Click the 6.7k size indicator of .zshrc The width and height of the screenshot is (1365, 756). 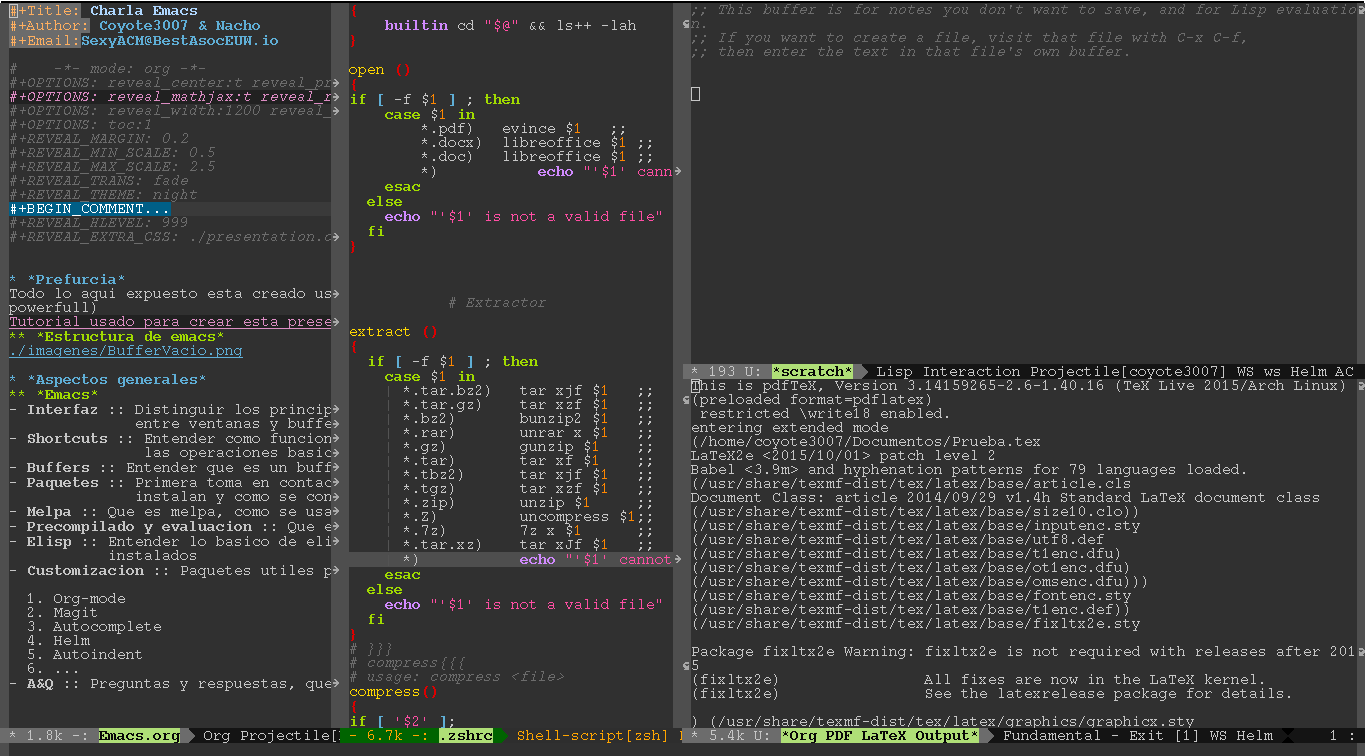385,736
